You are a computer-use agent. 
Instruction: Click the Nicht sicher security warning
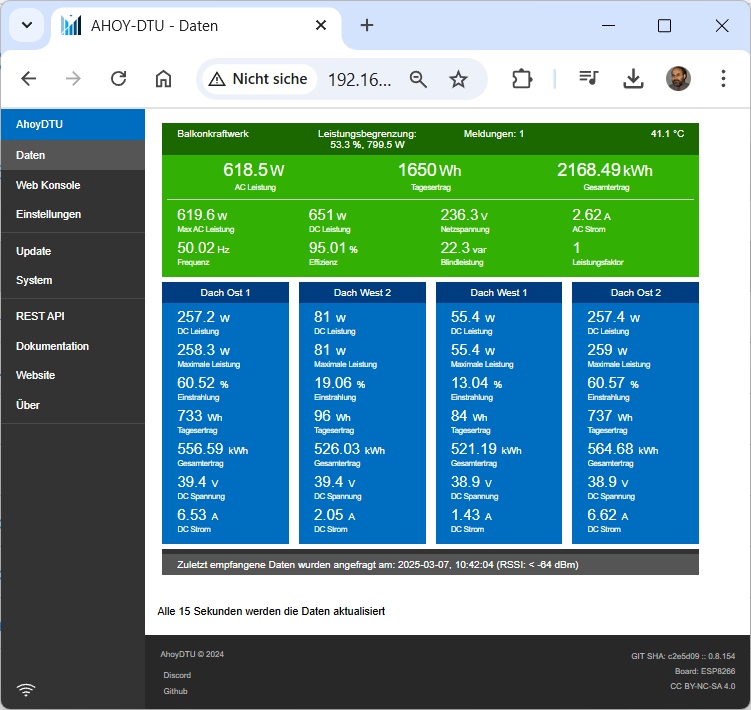point(258,79)
